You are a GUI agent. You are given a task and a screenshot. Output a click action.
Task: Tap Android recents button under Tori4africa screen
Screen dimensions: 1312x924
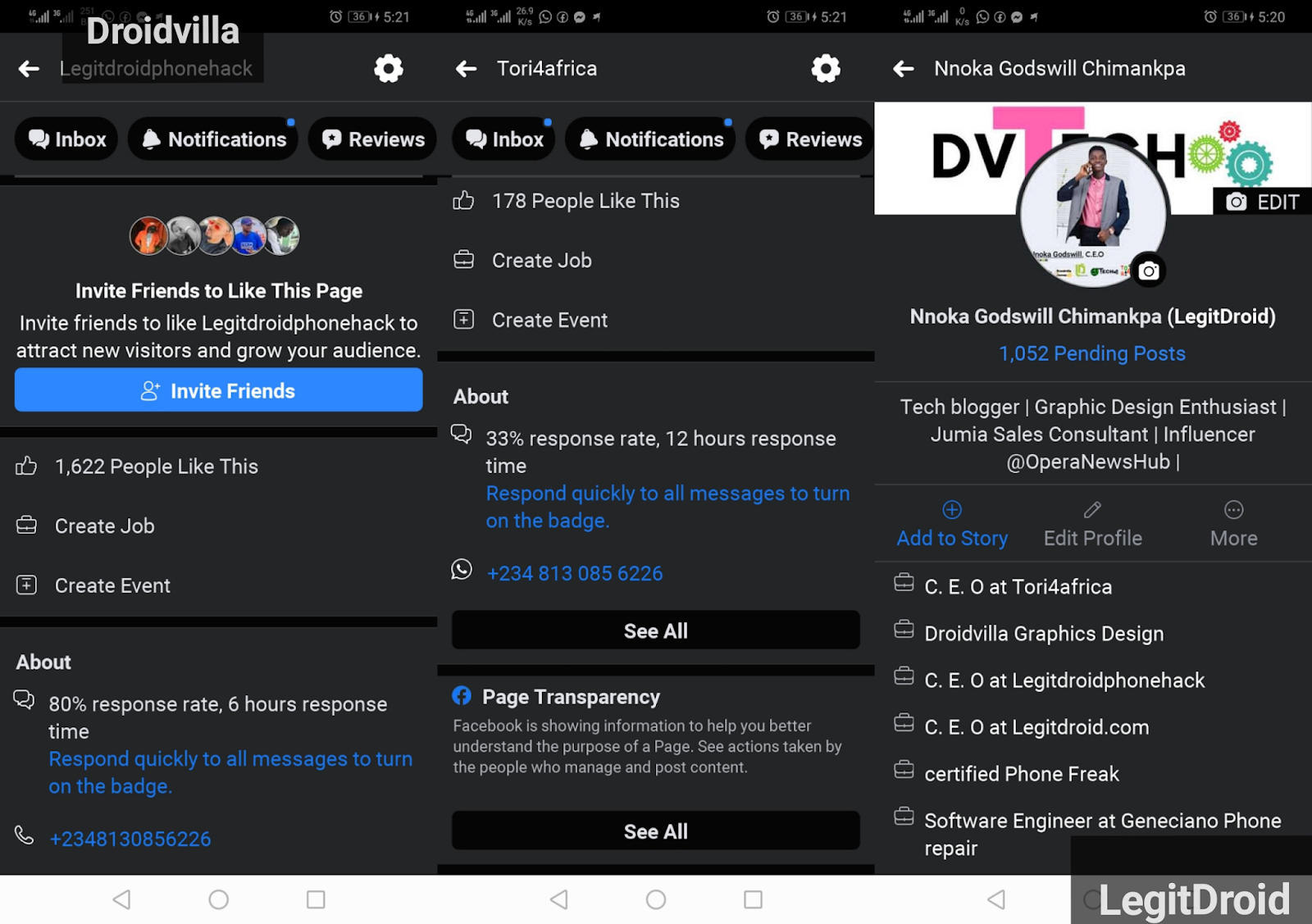coord(753,899)
